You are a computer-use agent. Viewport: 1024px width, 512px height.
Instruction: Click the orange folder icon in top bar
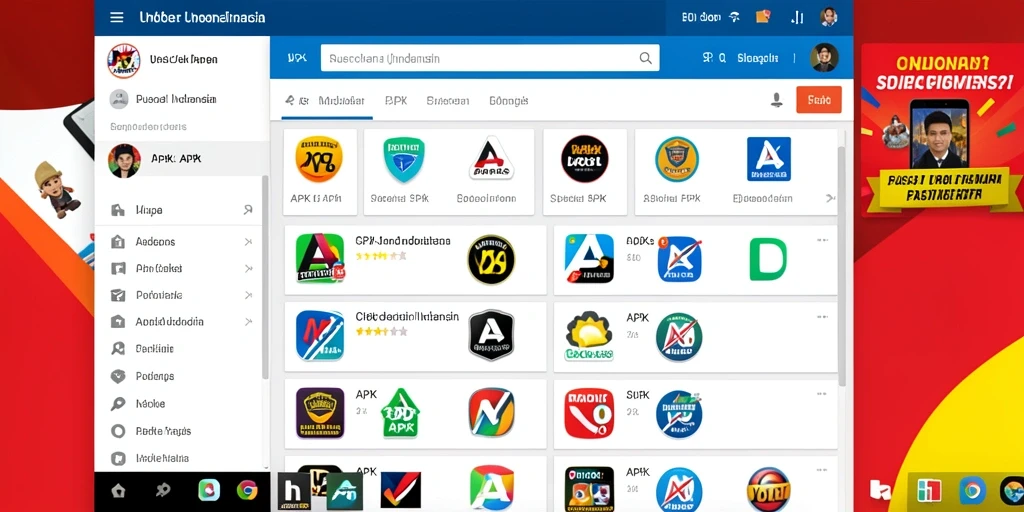click(763, 17)
